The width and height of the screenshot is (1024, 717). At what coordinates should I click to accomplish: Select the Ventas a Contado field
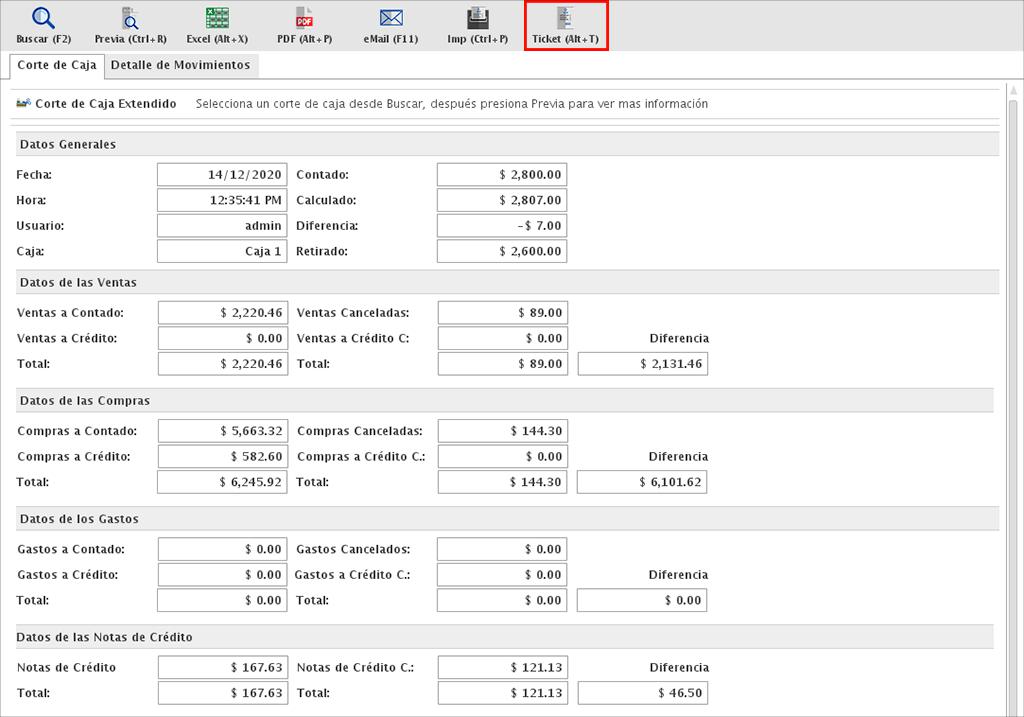pyautogui.click(x=222, y=313)
